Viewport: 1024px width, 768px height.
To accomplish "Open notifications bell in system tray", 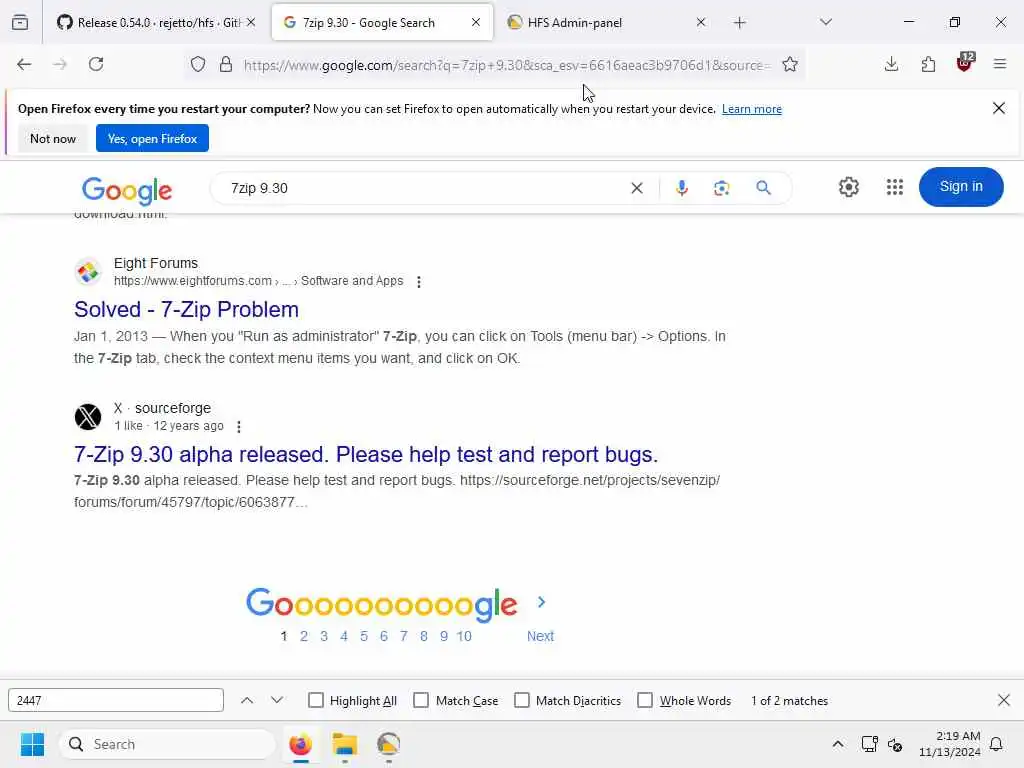I will [996, 744].
